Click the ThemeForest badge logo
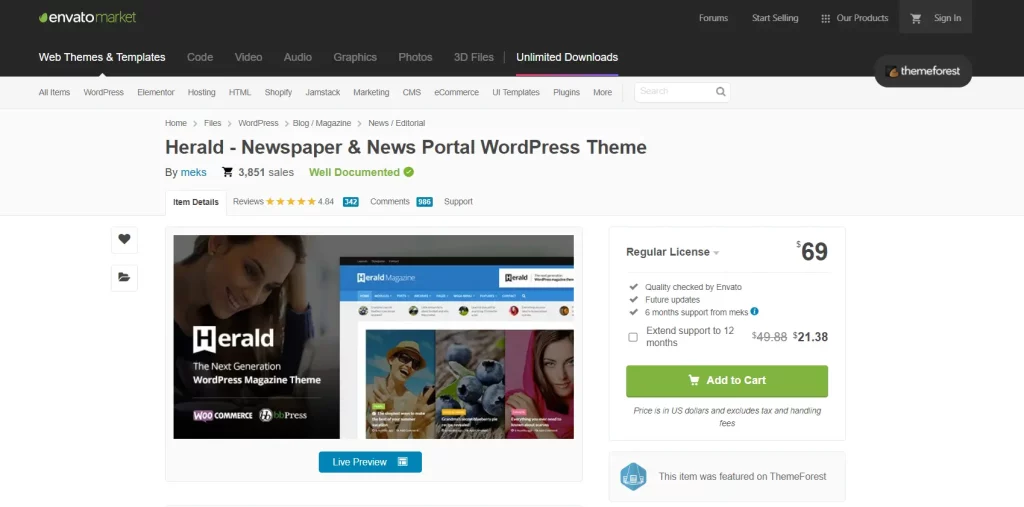 [923, 71]
